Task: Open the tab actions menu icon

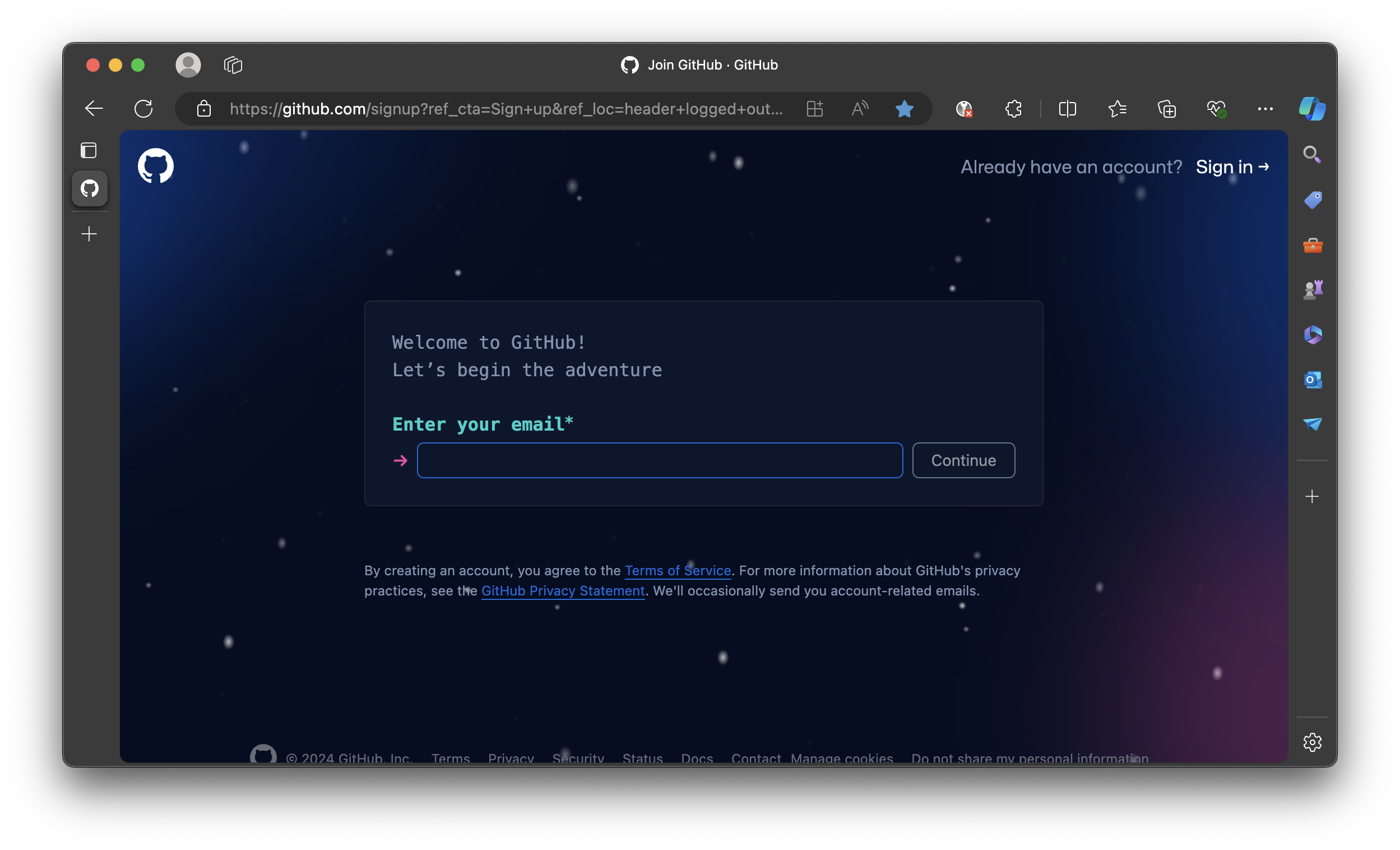Action: point(89,150)
